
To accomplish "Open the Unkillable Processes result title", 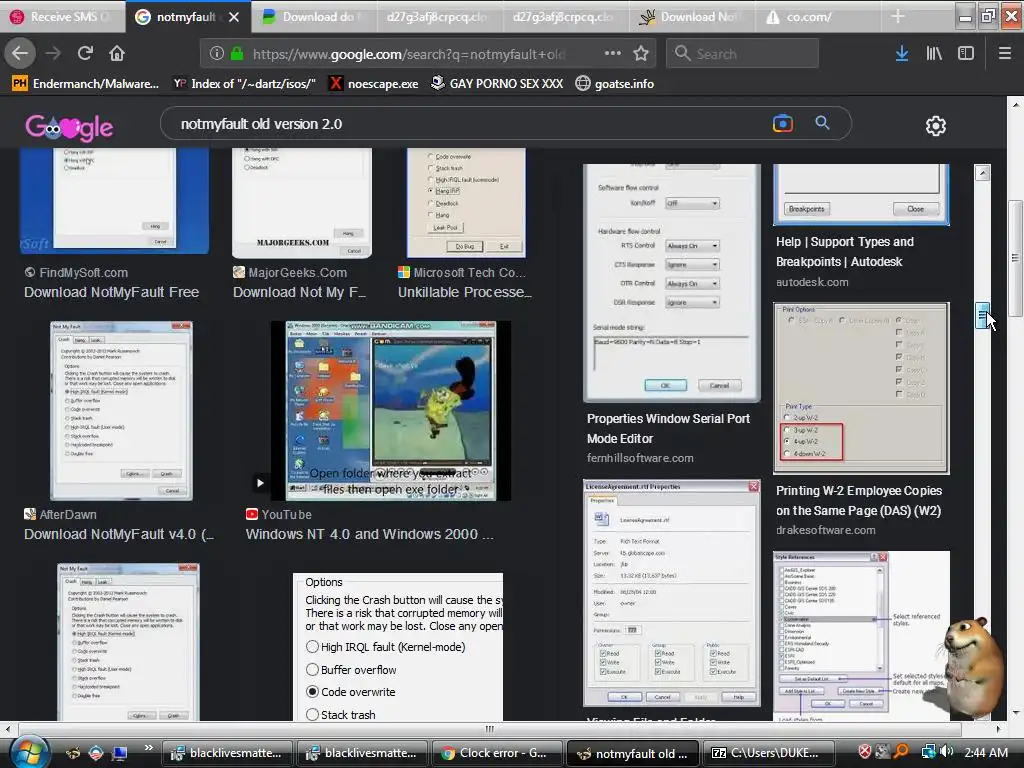I will click(x=465, y=293).
